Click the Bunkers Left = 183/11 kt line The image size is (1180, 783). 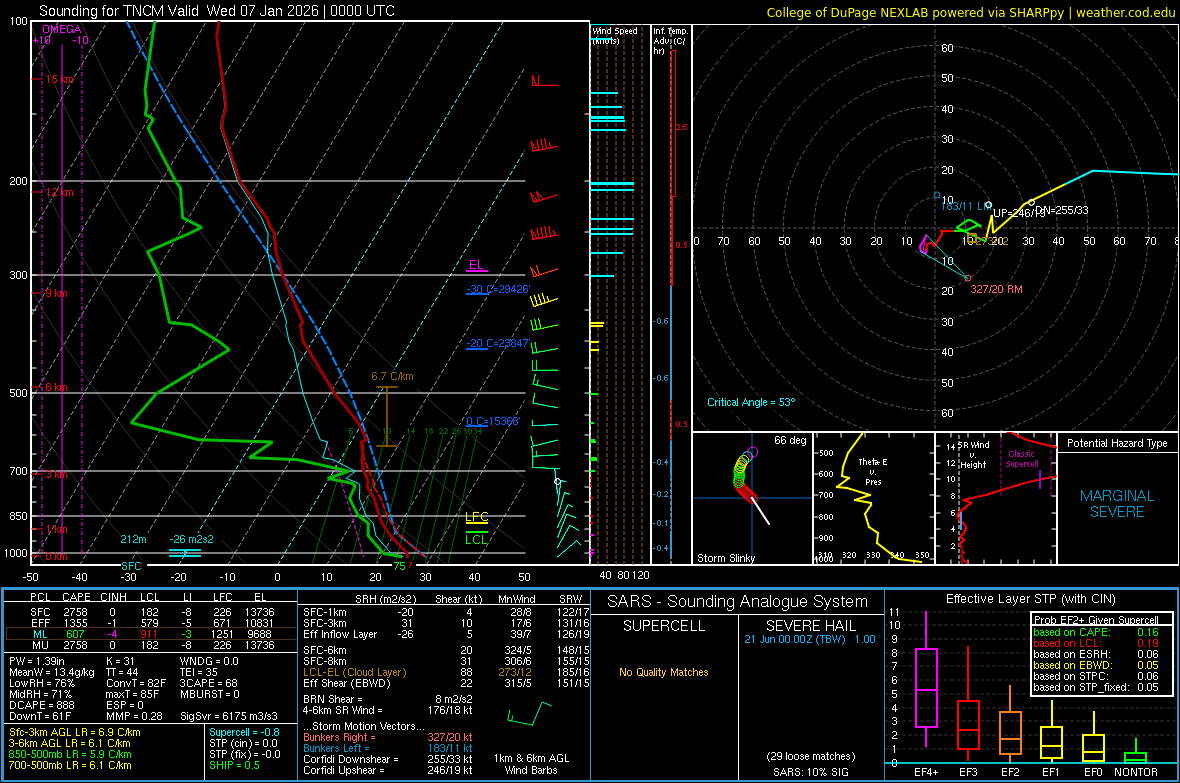point(388,748)
